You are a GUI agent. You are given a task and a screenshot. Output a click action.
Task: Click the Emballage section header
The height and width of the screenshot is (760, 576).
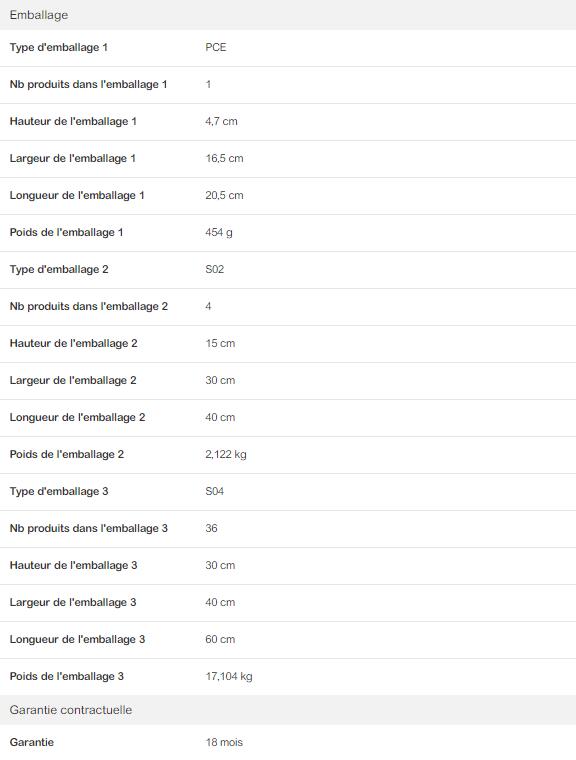click(x=288, y=15)
